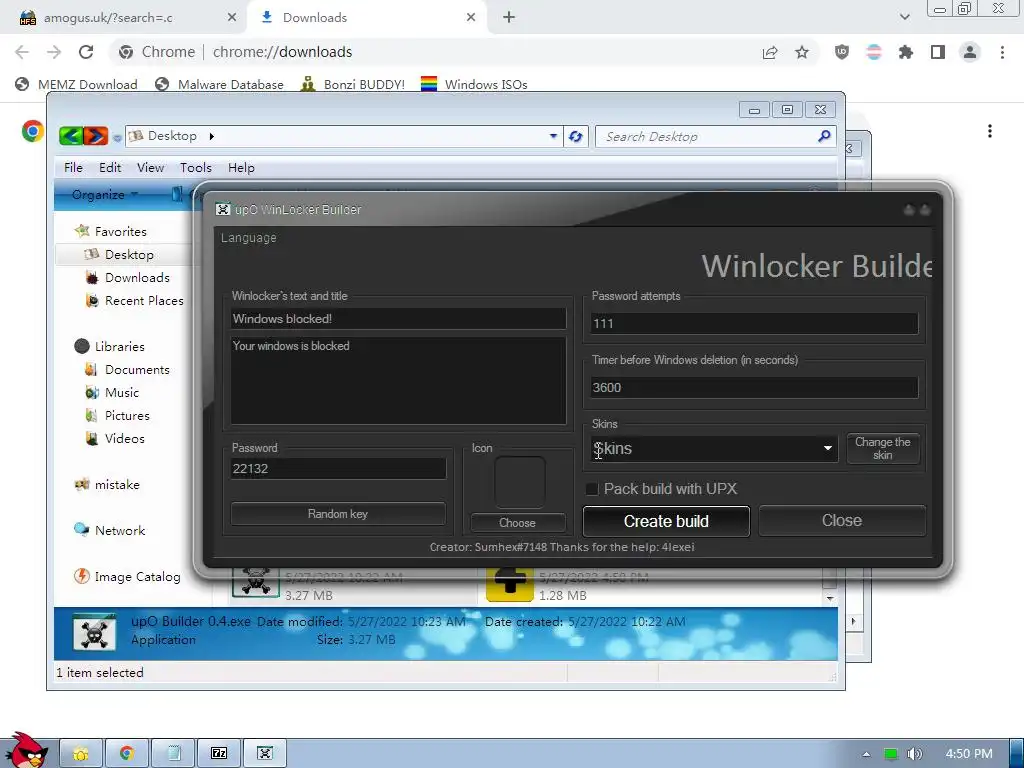The image size is (1024, 768).
Task: Switch to the amogus.uk browser tab
Action: 124,18
